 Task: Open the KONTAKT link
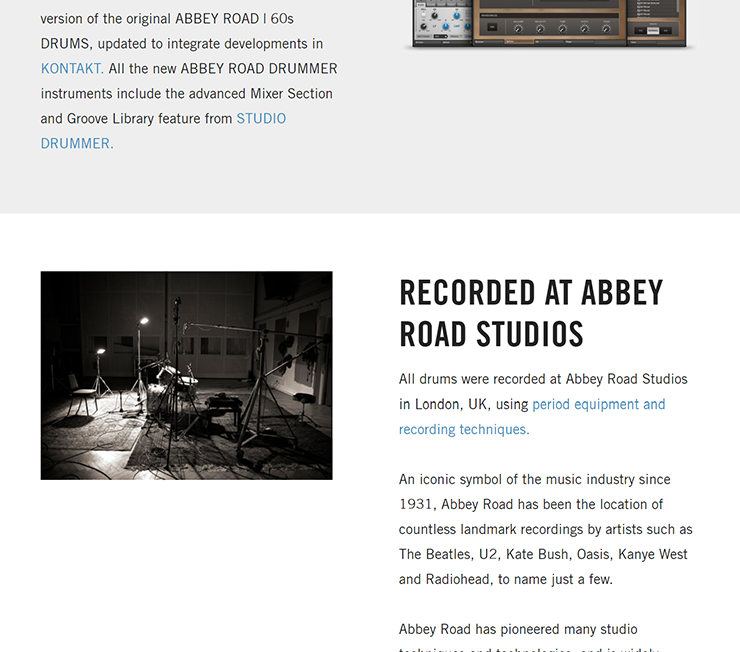tap(72, 68)
